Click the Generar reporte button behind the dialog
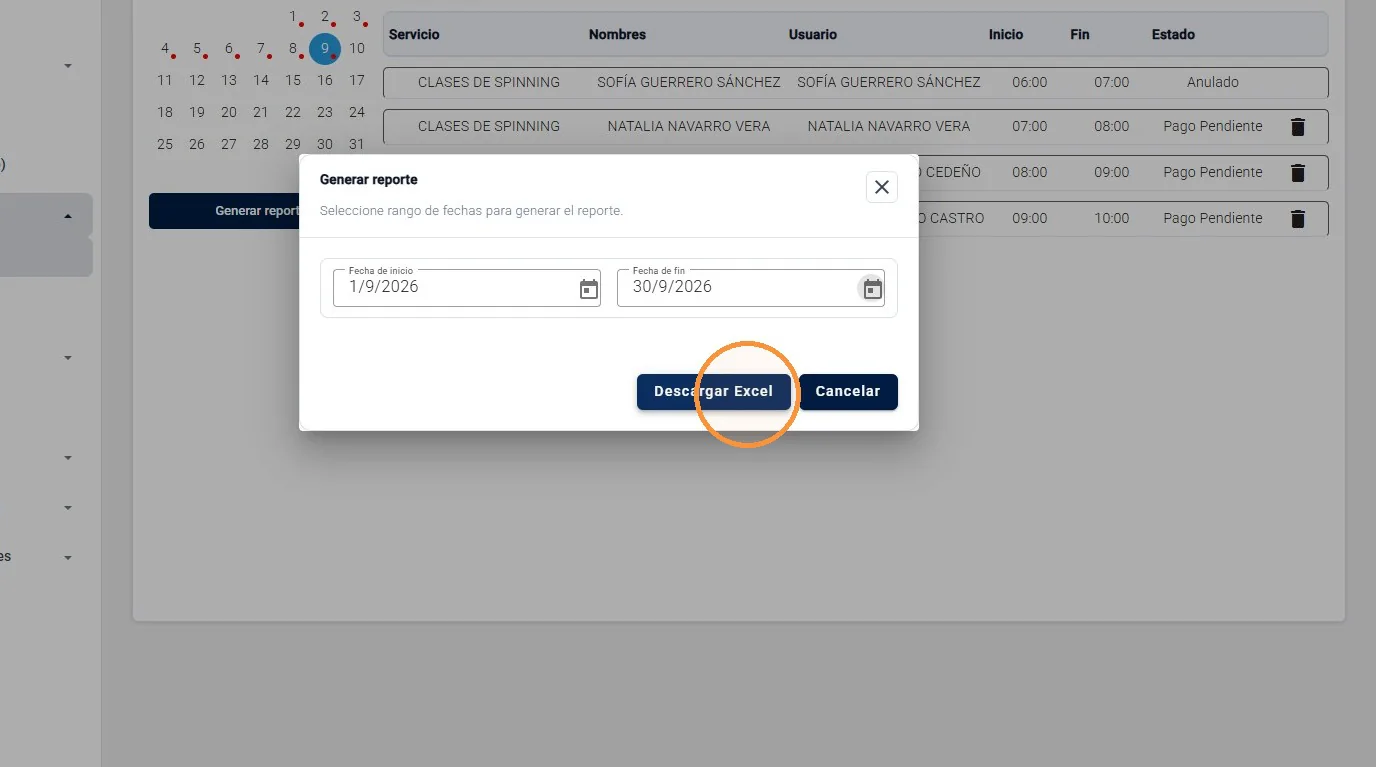 click(224, 211)
